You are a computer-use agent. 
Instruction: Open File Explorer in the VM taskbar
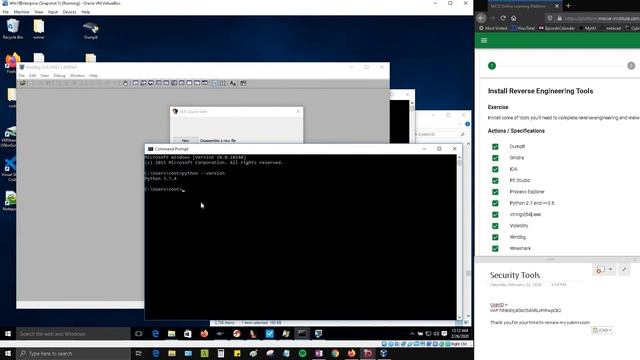pos(171,333)
